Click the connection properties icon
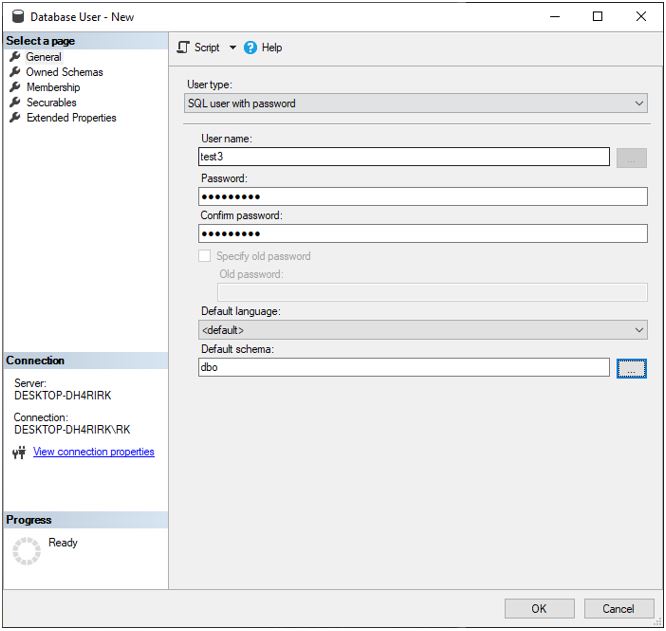The width and height of the screenshot is (666, 631). tap(19, 452)
